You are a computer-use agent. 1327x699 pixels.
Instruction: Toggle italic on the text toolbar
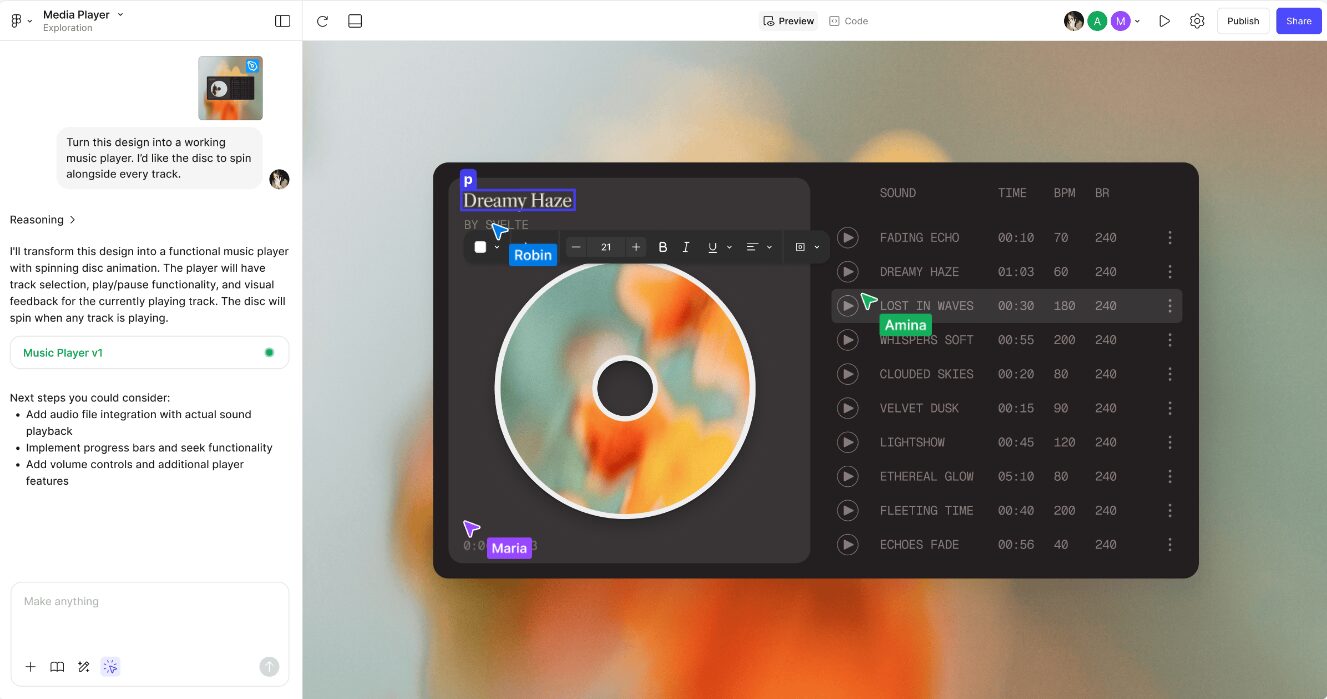click(686, 247)
